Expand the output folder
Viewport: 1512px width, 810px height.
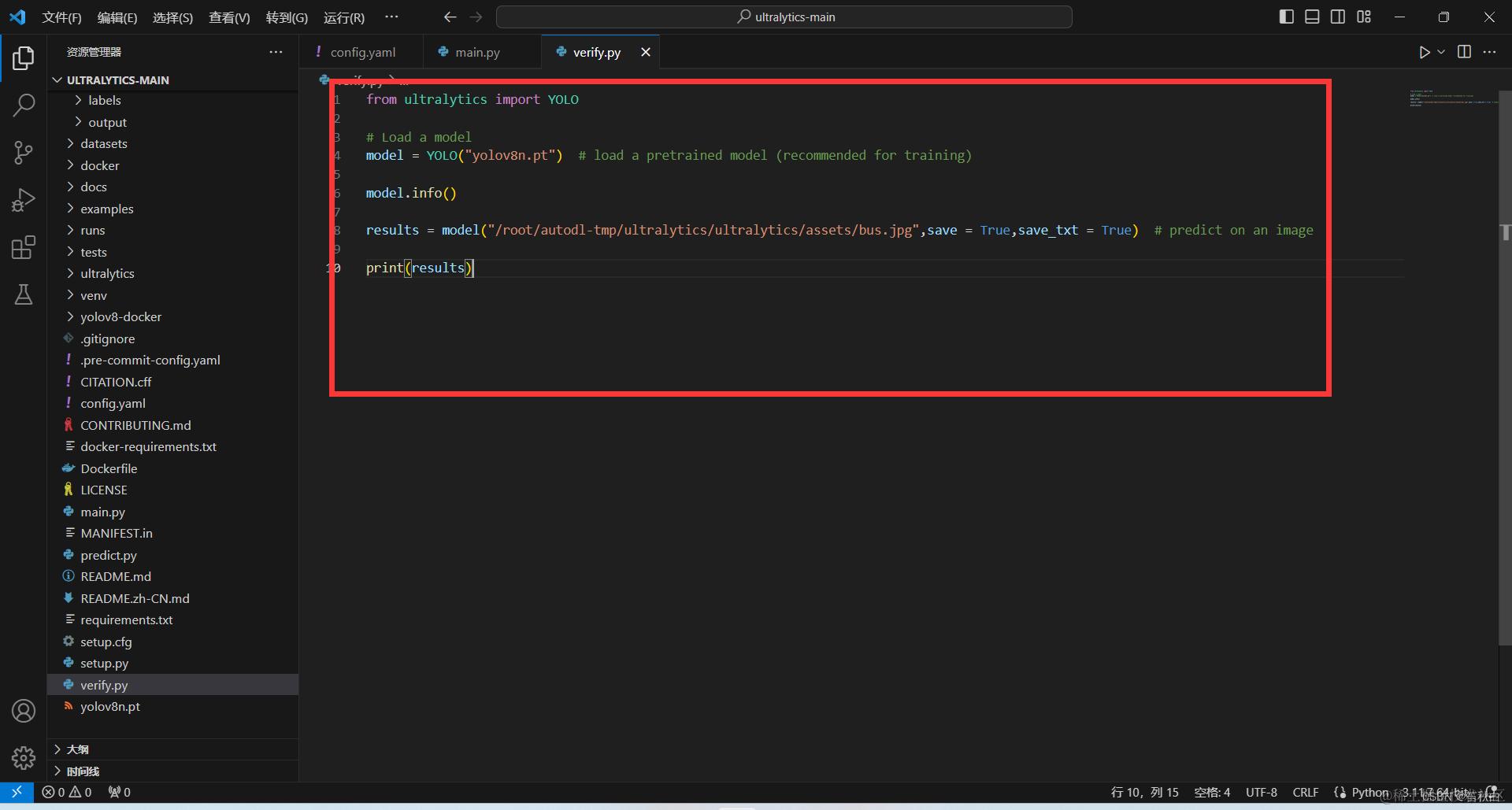click(x=172, y=123)
